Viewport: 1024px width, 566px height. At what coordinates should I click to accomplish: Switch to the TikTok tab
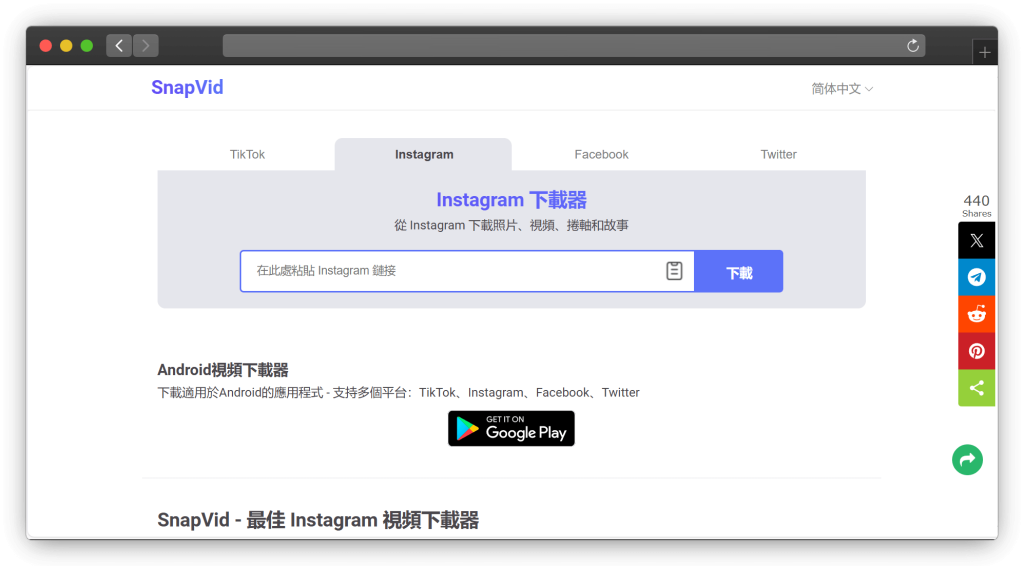[x=247, y=155]
